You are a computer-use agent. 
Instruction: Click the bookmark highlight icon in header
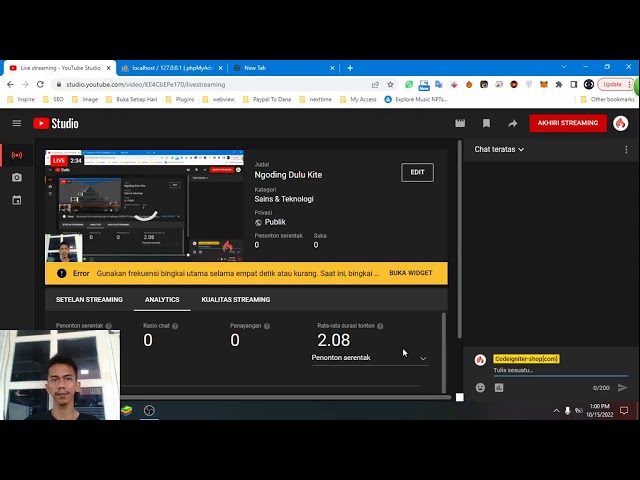(x=486, y=123)
